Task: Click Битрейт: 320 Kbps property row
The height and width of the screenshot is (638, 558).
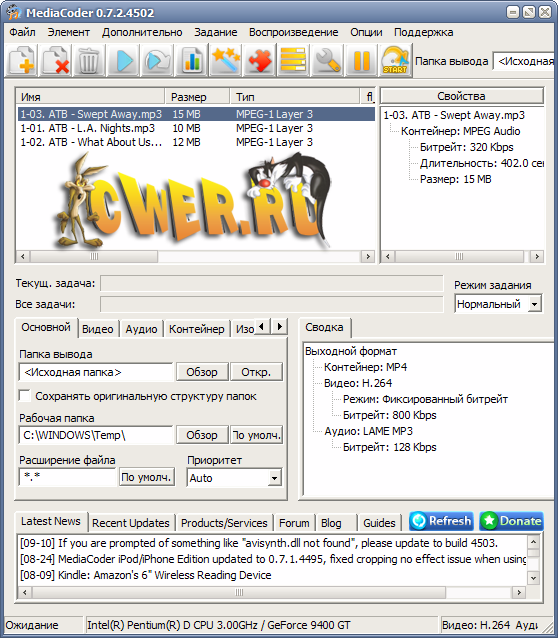Action: pos(466,147)
